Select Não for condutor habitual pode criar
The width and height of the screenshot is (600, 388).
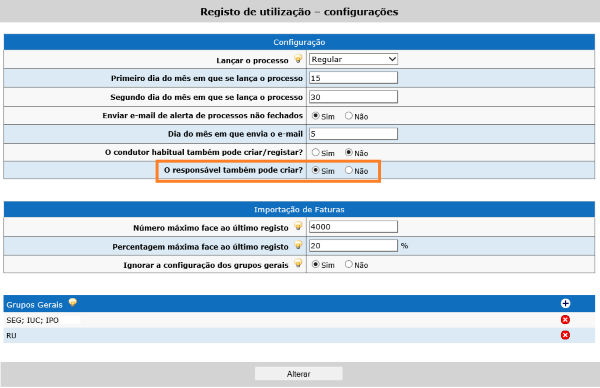(x=349, y=152)
